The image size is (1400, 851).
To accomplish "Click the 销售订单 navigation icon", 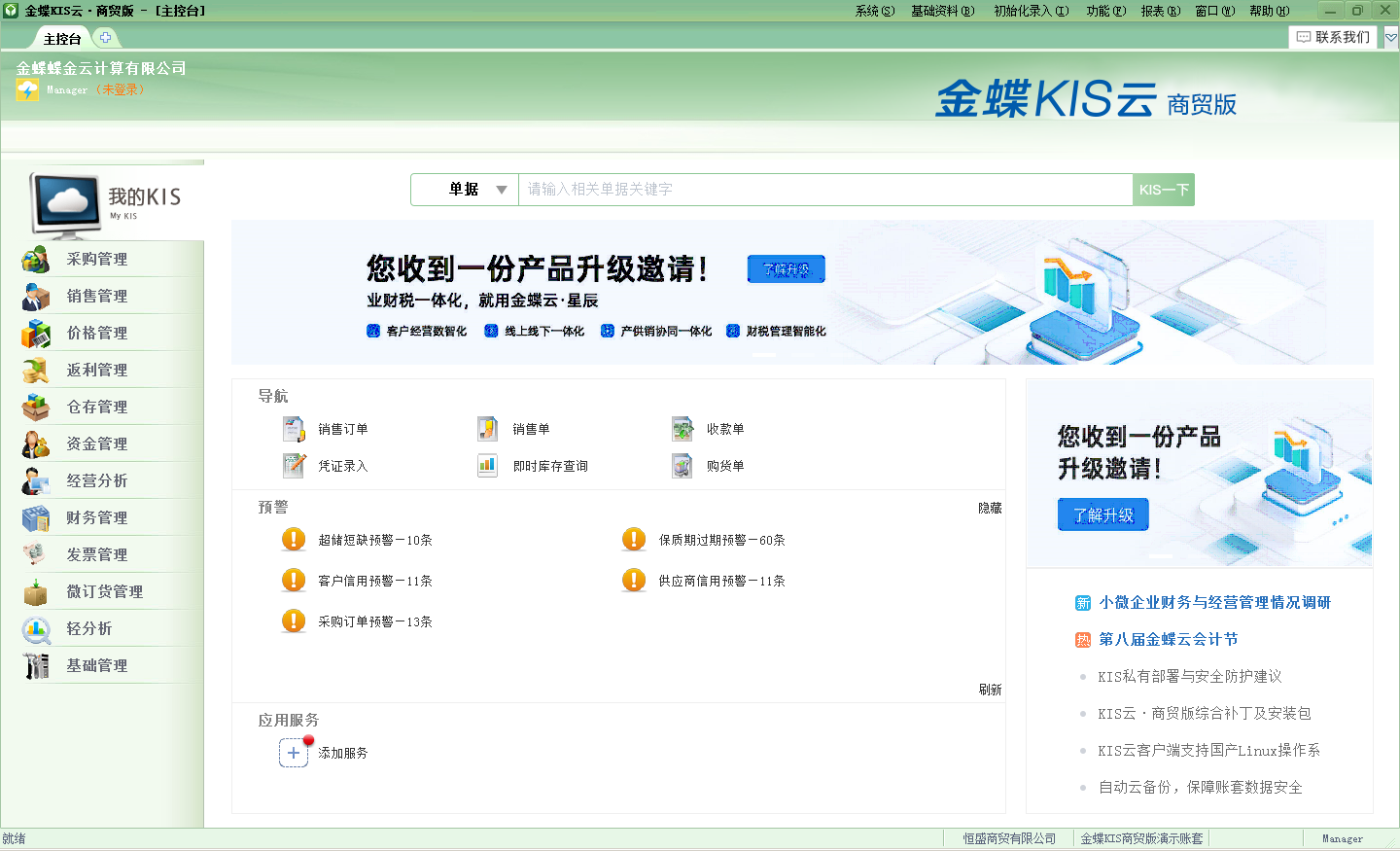I will (x=294, y=429).
